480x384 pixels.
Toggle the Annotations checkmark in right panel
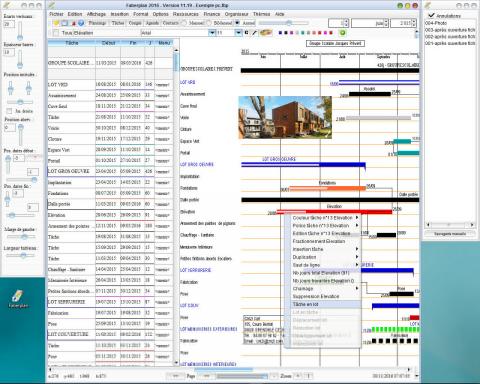point(432,15)
